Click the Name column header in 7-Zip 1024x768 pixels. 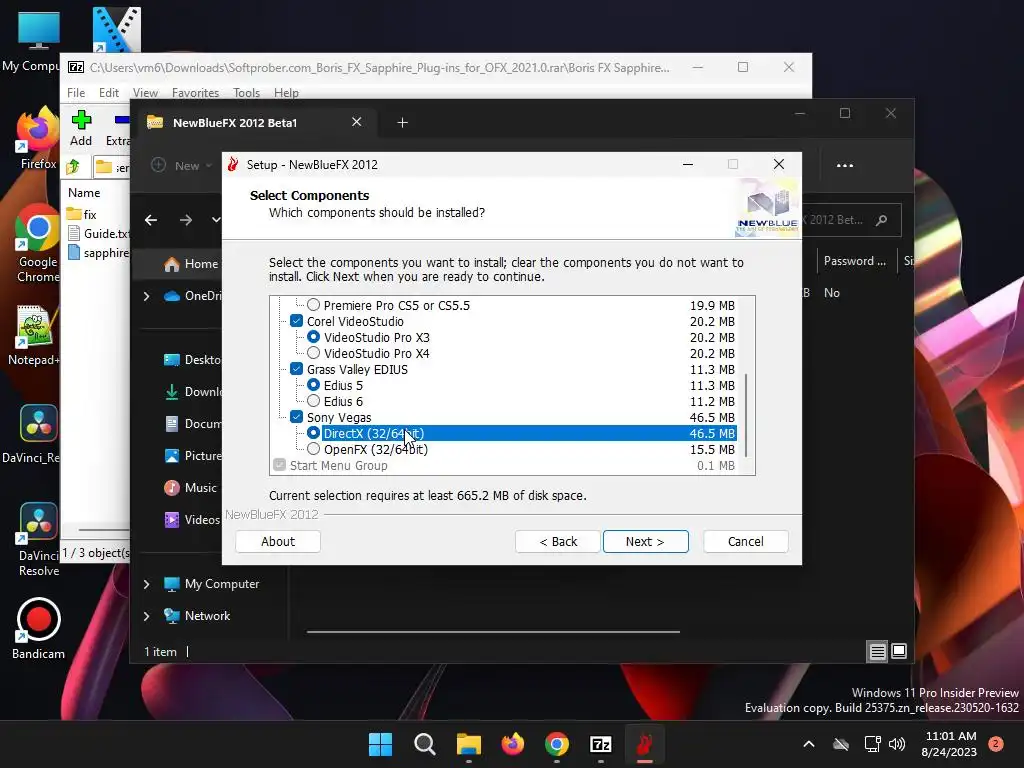tap(84, 193)
